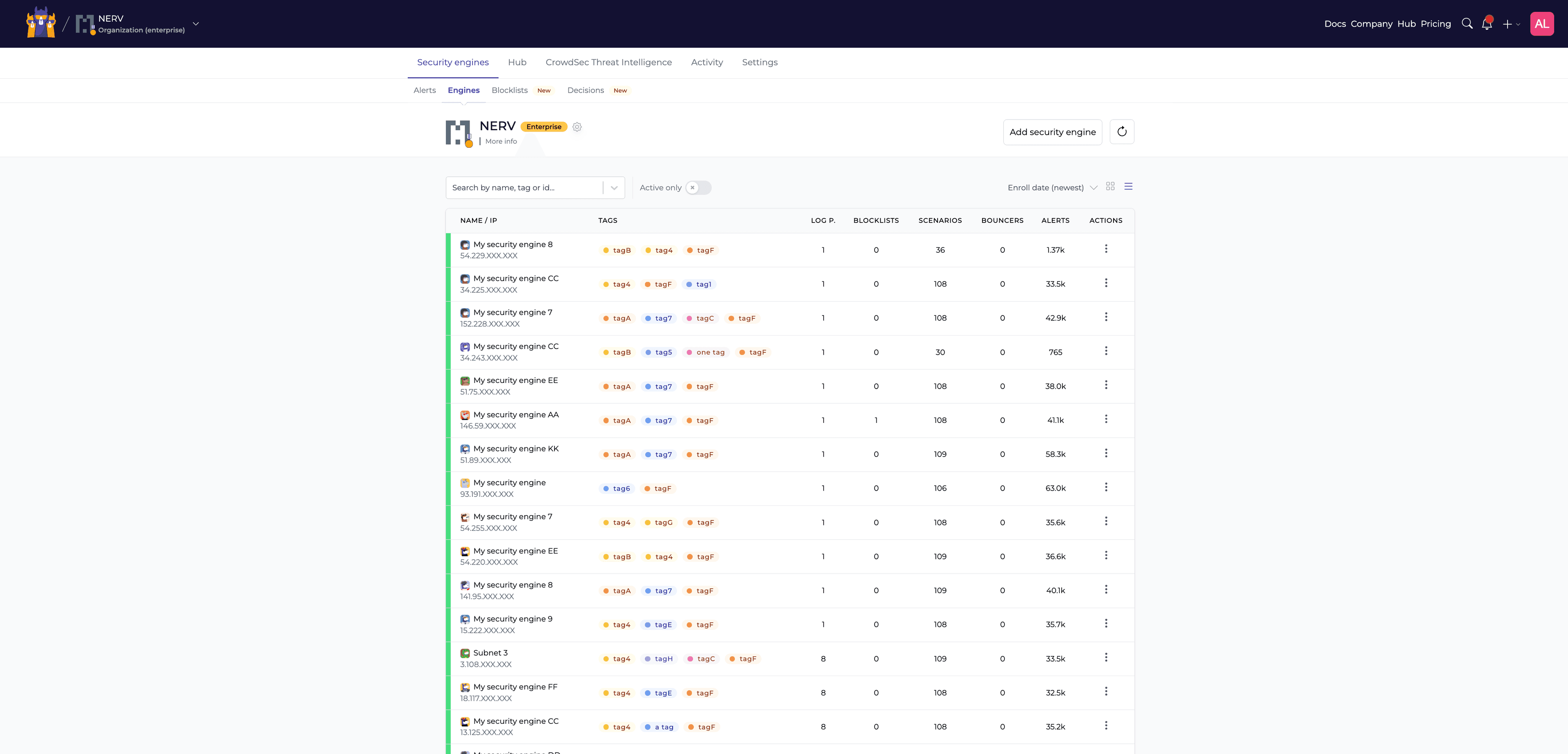Click the 765 alerts value
Image resolution: width=1568 pixels, height=754 pixels.
1055,352
